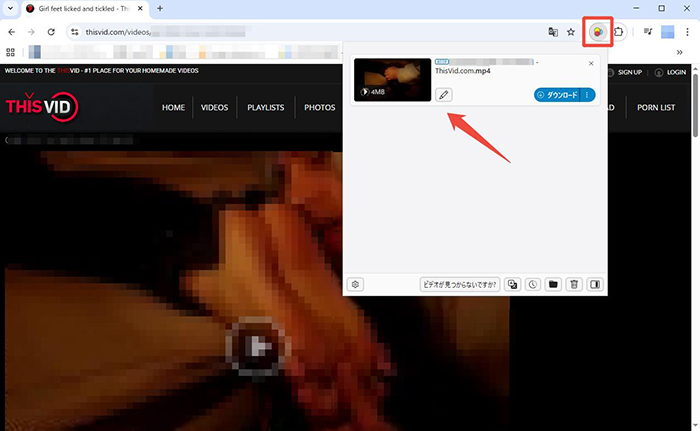Click the copy/multi-window icon in the popup footer
Viewport: 700px width, 431px height.
tap(512, 285)
